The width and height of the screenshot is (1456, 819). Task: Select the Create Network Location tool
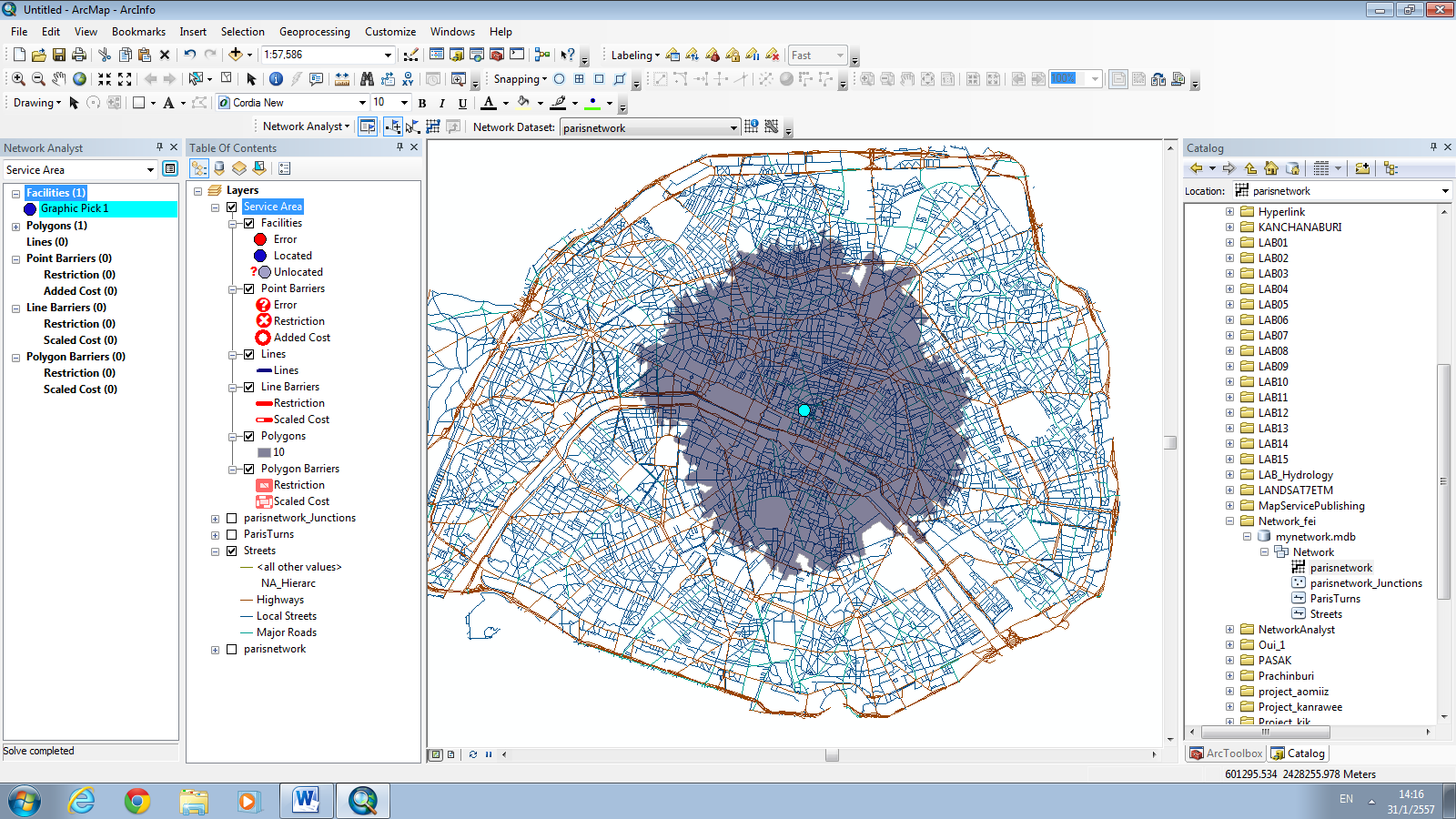(x=394, y=127)
